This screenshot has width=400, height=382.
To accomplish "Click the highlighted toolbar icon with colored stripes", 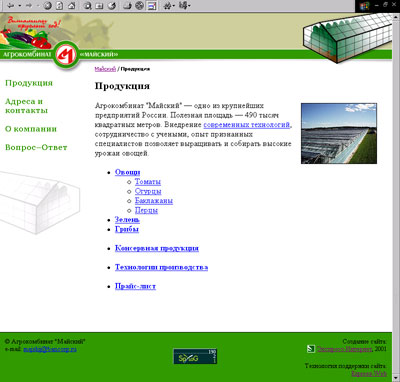I will tap(152, 6).
